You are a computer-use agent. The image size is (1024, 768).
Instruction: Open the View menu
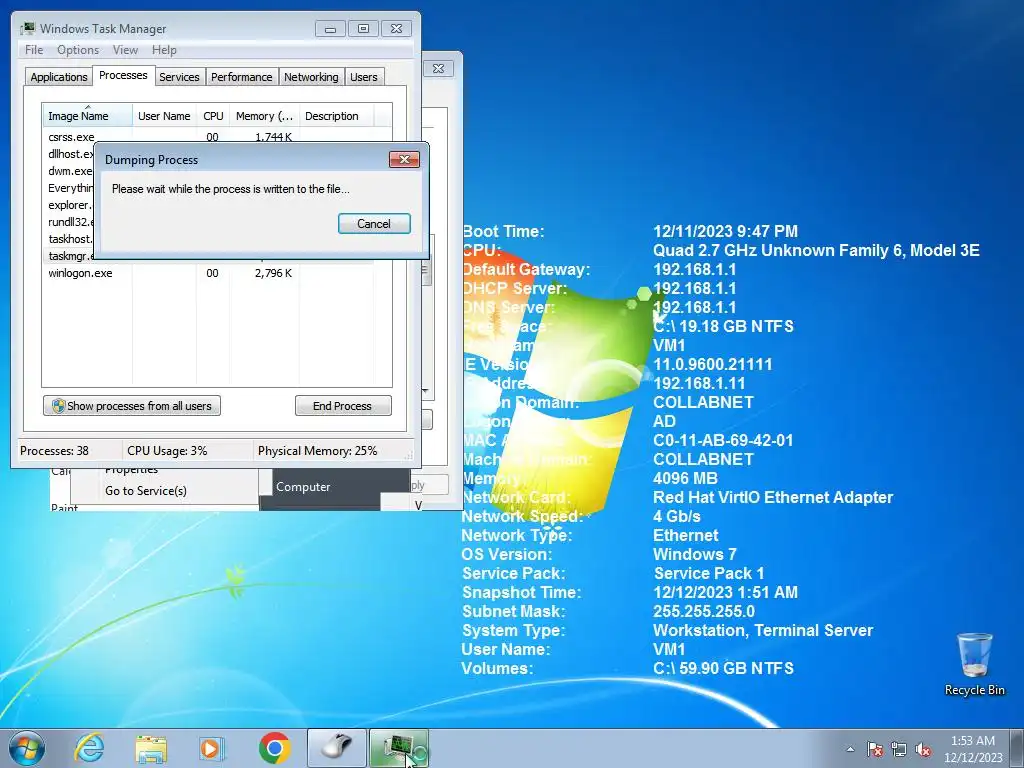125,50
